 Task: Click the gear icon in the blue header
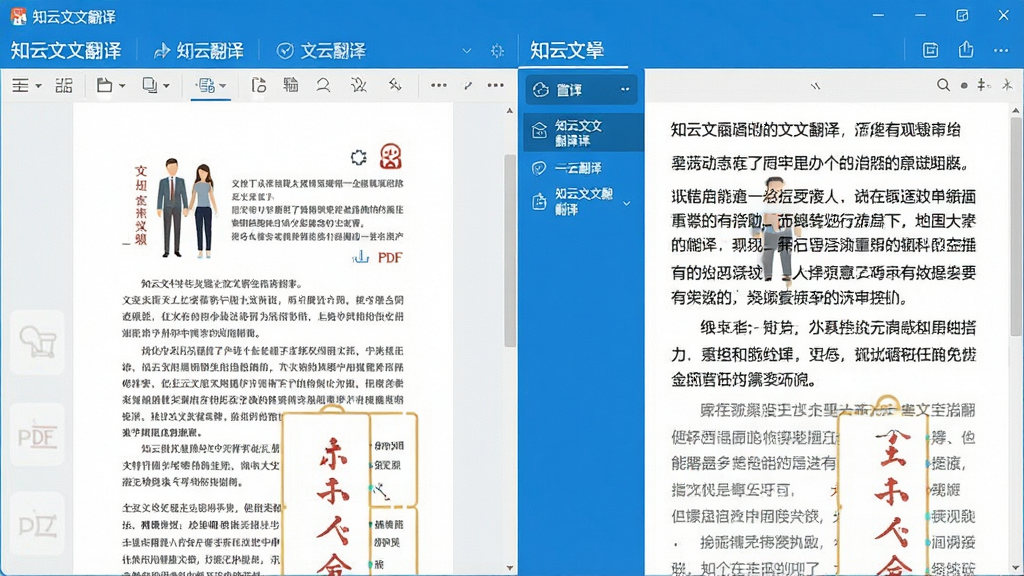pyautogui.click(x=498, y=51)
